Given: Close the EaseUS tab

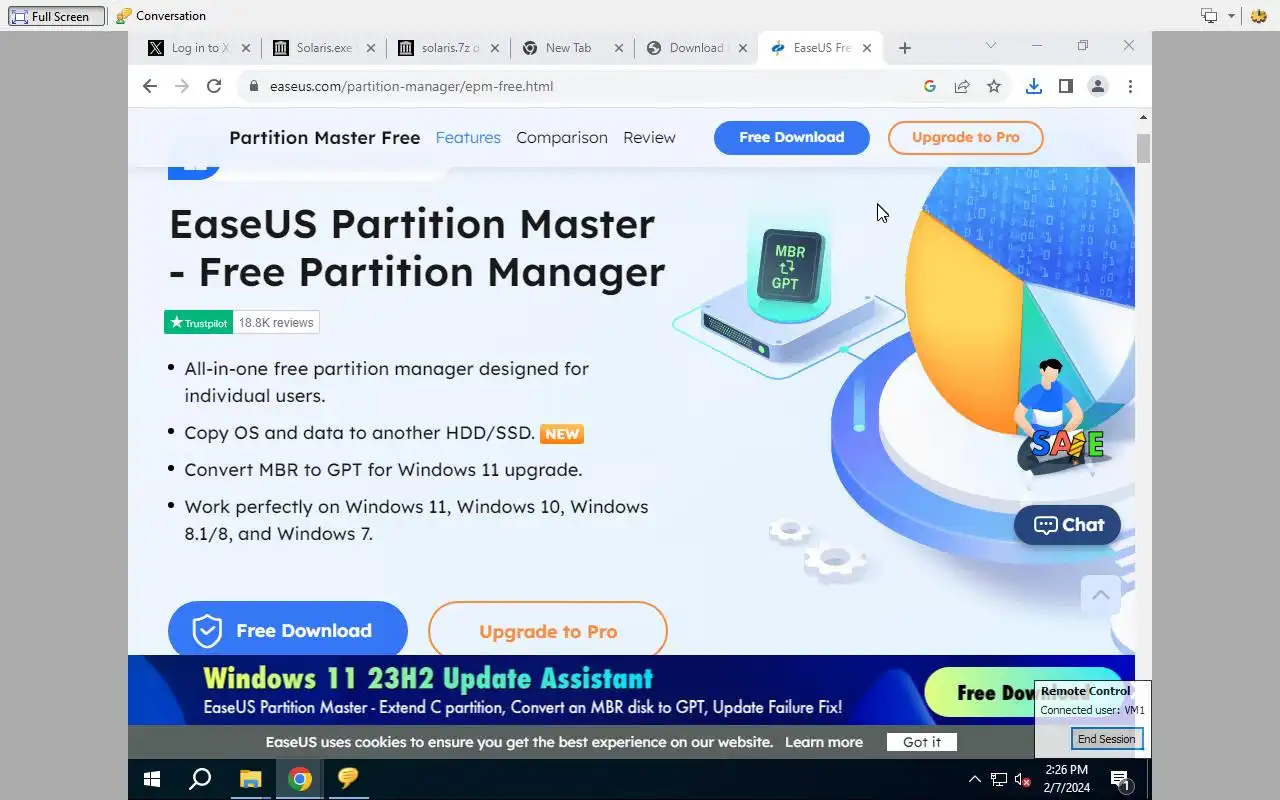Looking at the screenshot, I should click(867, 48).
